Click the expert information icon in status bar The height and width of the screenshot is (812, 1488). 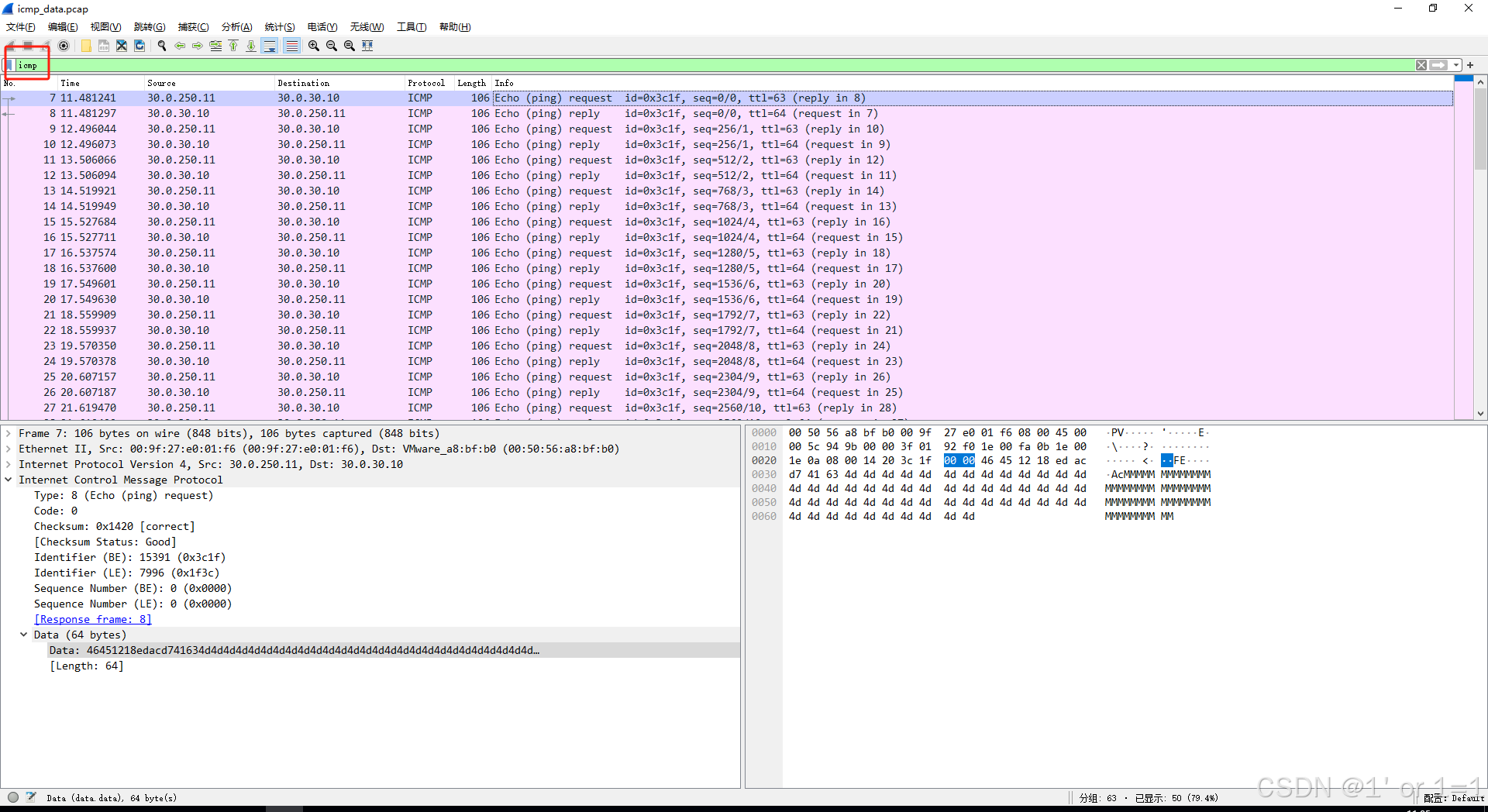12,797
